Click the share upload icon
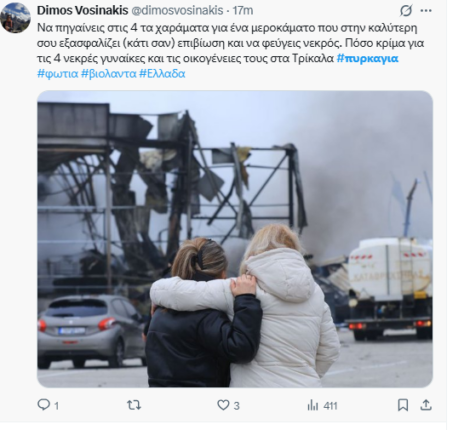The image size is (464, 430). pyautogui.click(x=426, y=405)
